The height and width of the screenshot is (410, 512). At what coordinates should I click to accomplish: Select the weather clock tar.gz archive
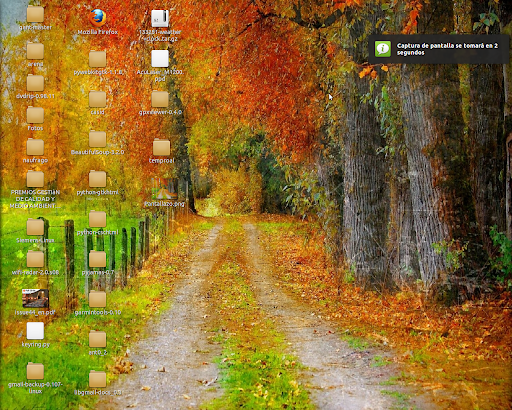coord(160,18)
